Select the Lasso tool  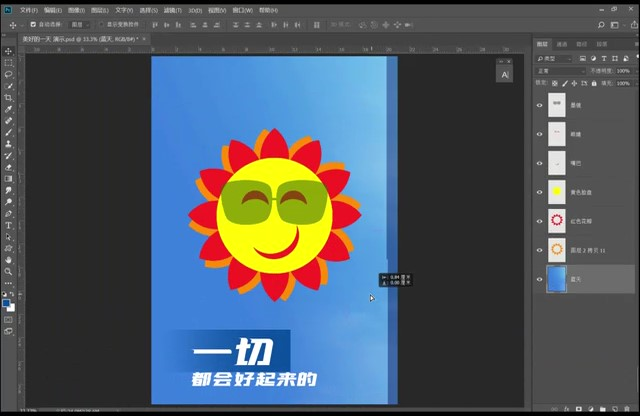[9, 74]
